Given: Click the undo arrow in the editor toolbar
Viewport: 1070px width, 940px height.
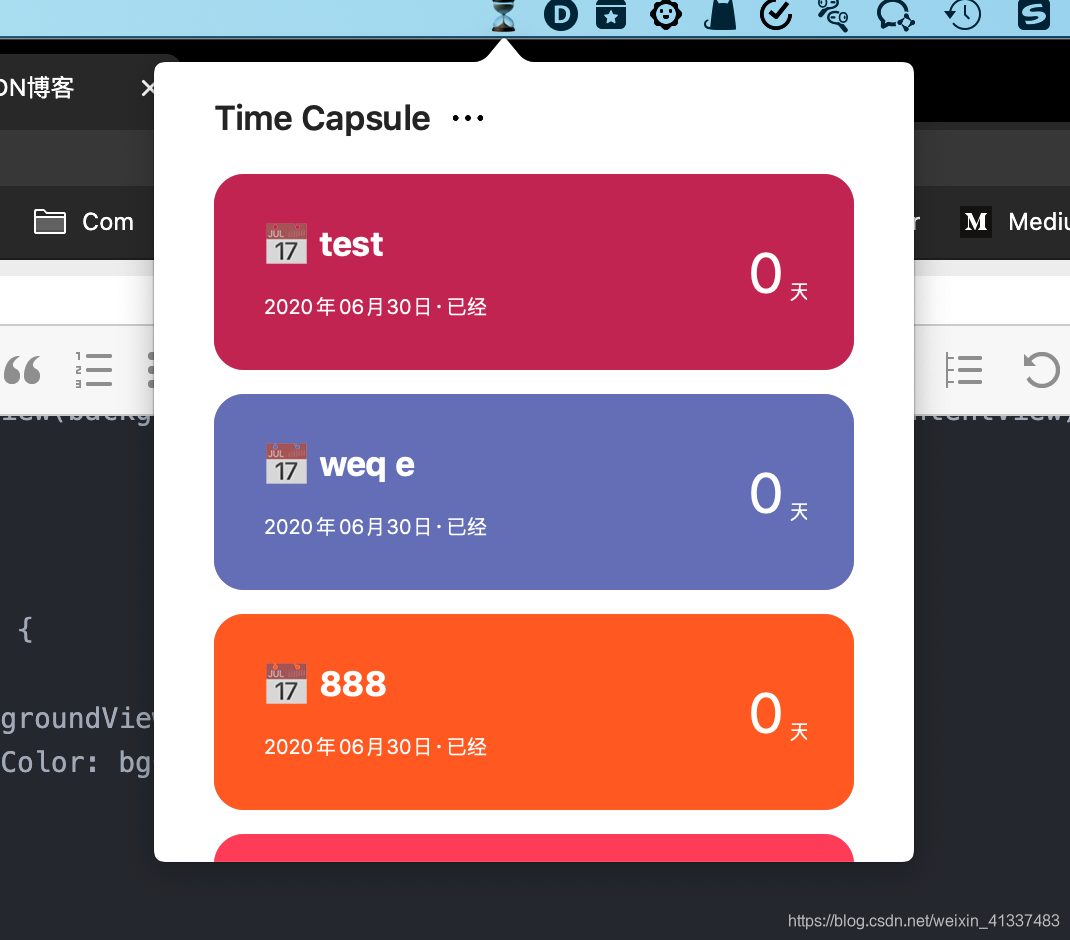Looking at the screenshot, I should click(x=1041, y=370).
